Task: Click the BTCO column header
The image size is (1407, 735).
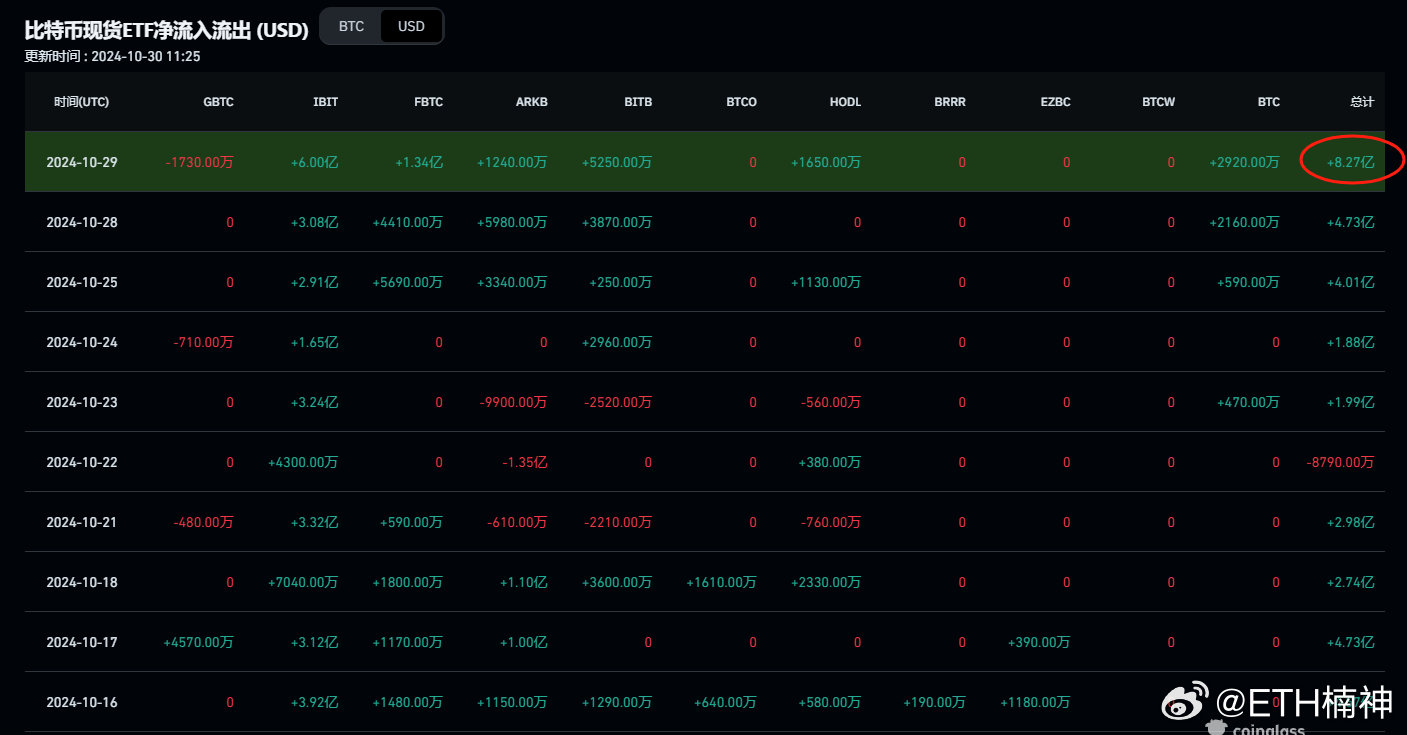Action: pos(742,102)
